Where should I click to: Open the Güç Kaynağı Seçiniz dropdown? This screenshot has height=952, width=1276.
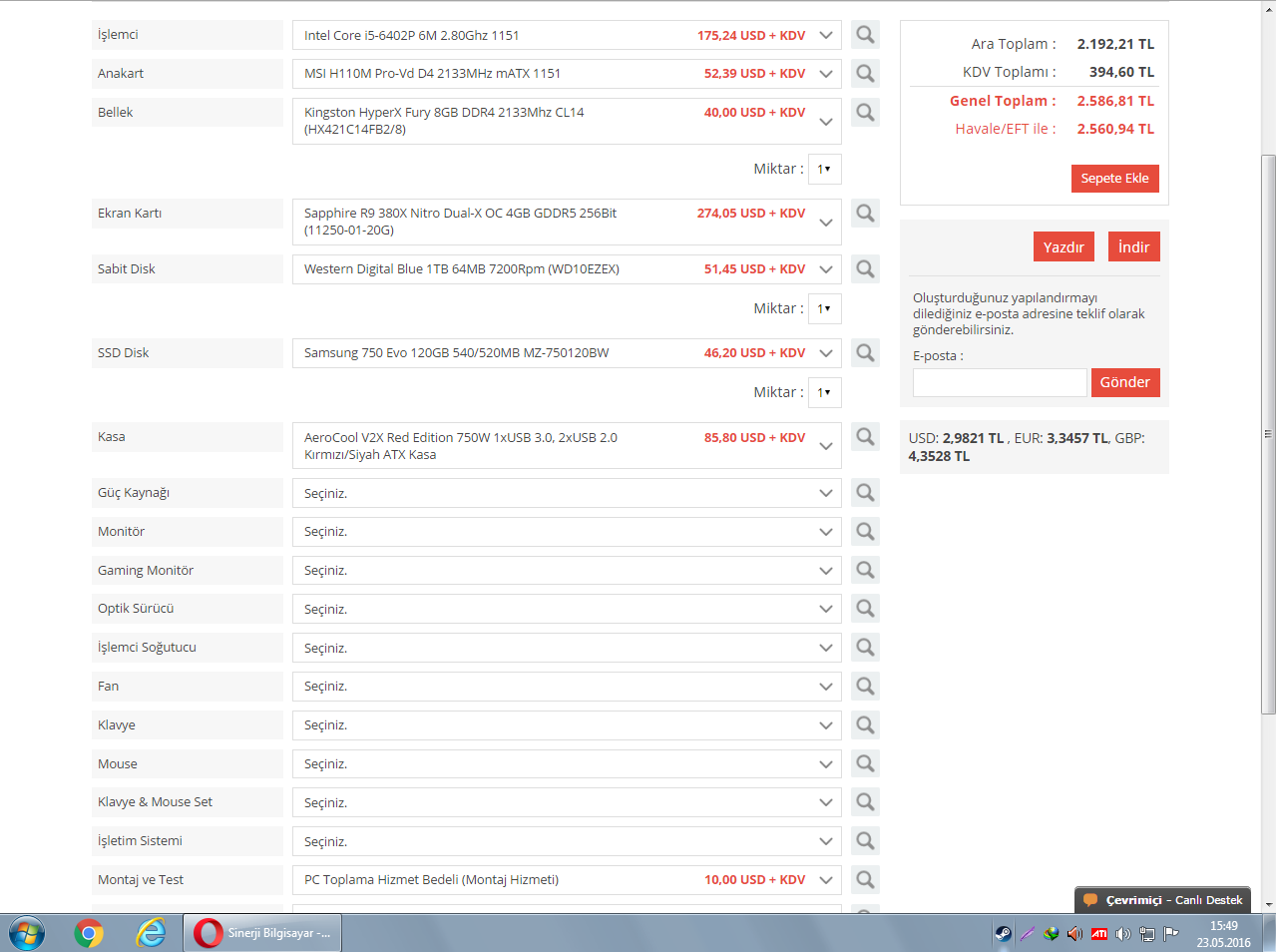click(567, 493)
